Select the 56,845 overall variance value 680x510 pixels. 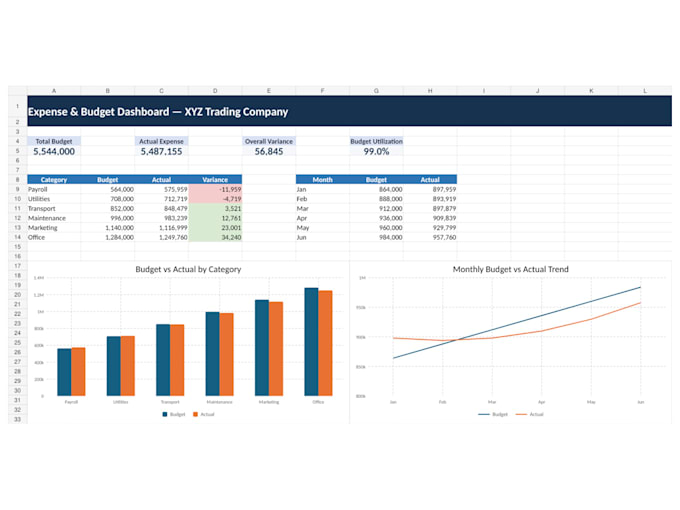pos(269,151)
